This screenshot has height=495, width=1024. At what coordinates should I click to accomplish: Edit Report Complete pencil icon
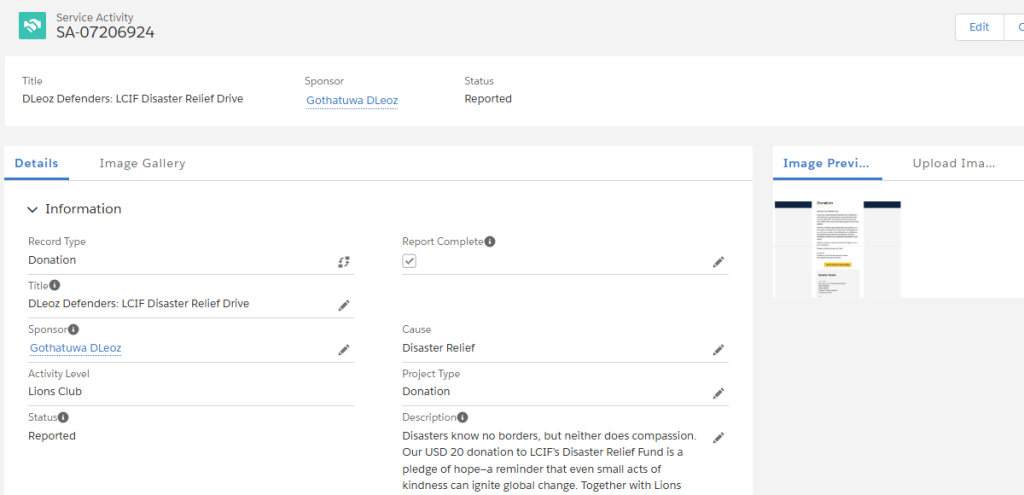point(718,262)
